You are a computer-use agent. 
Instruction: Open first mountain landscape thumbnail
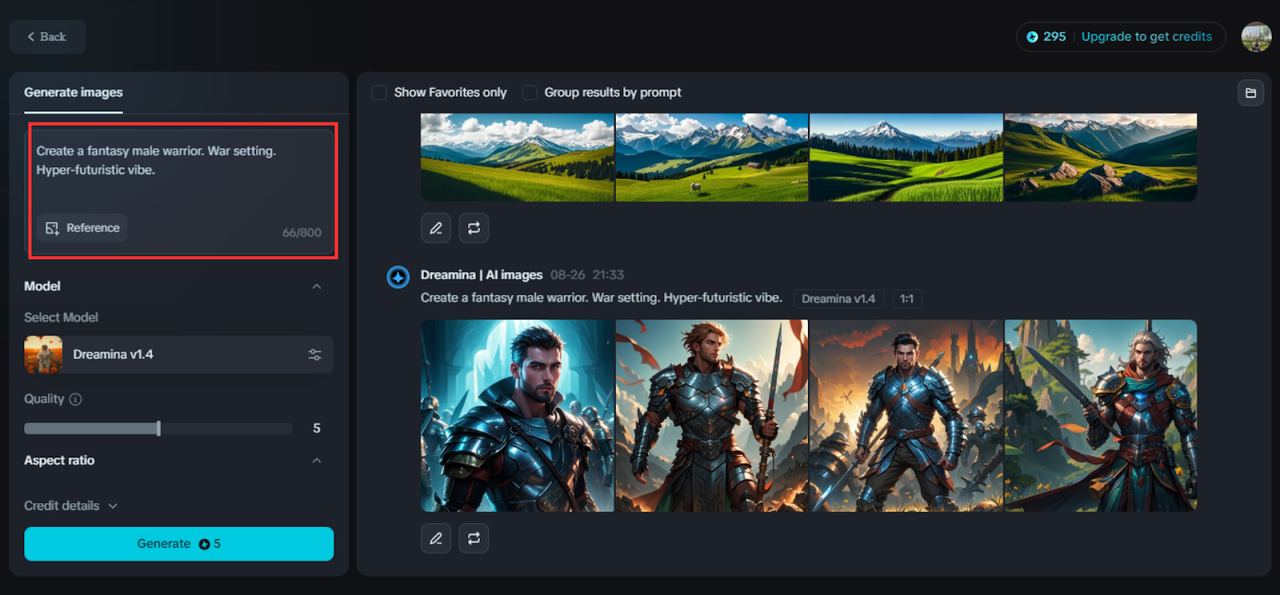click(x=517, y=157)
